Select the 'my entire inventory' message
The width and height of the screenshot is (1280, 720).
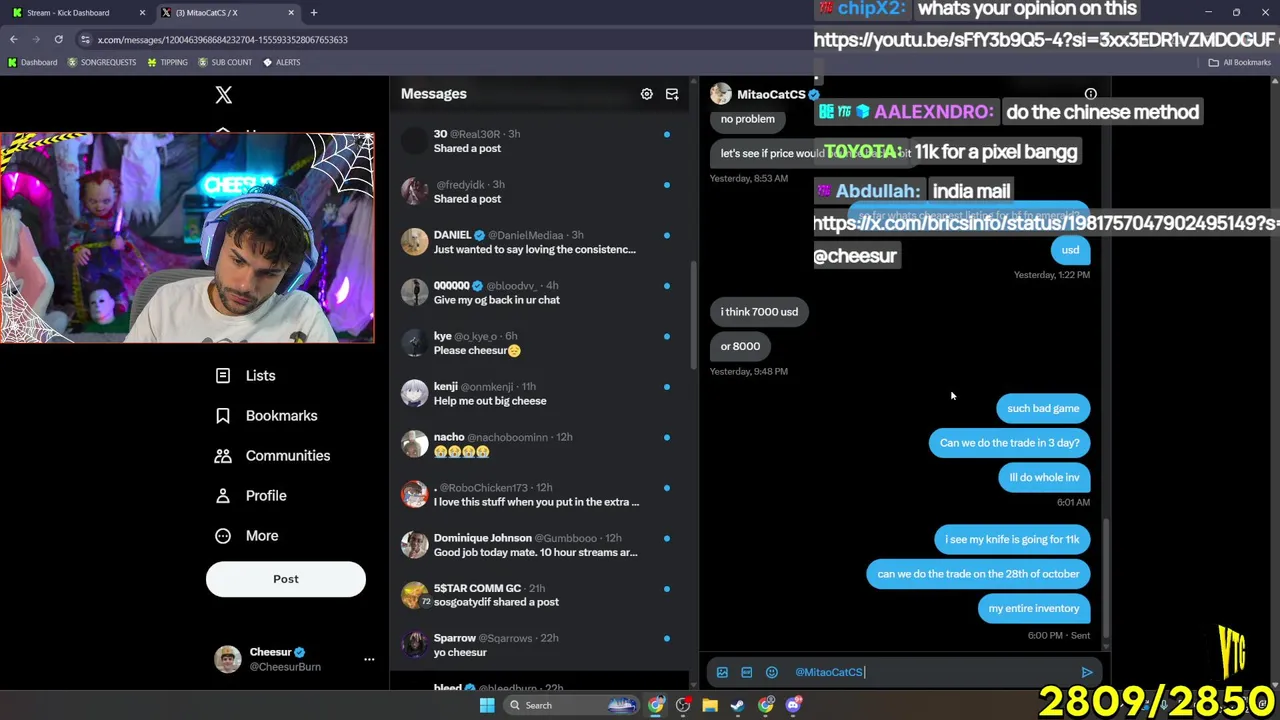(1034, 608)
